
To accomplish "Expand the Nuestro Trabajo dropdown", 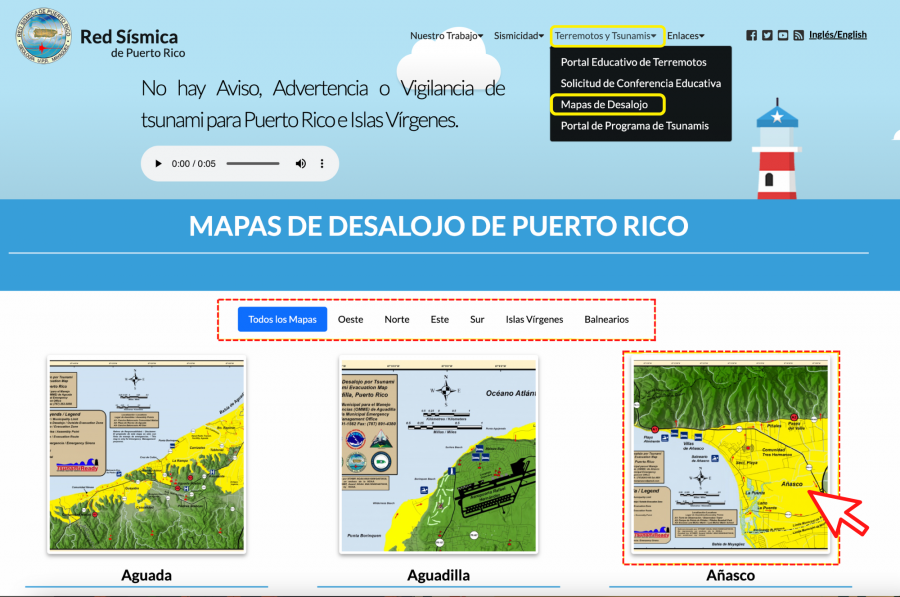I will click(446, 36).
